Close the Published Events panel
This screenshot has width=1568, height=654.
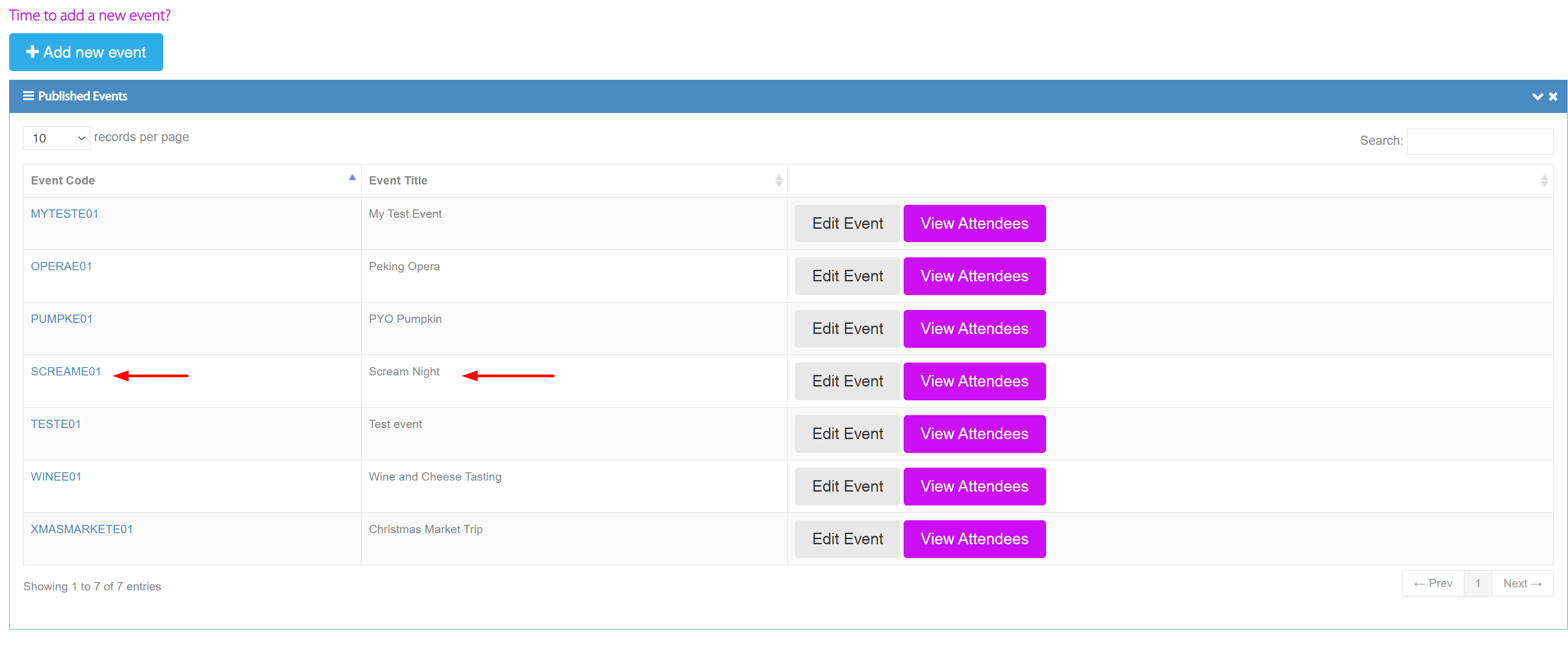coord(1553,96)
